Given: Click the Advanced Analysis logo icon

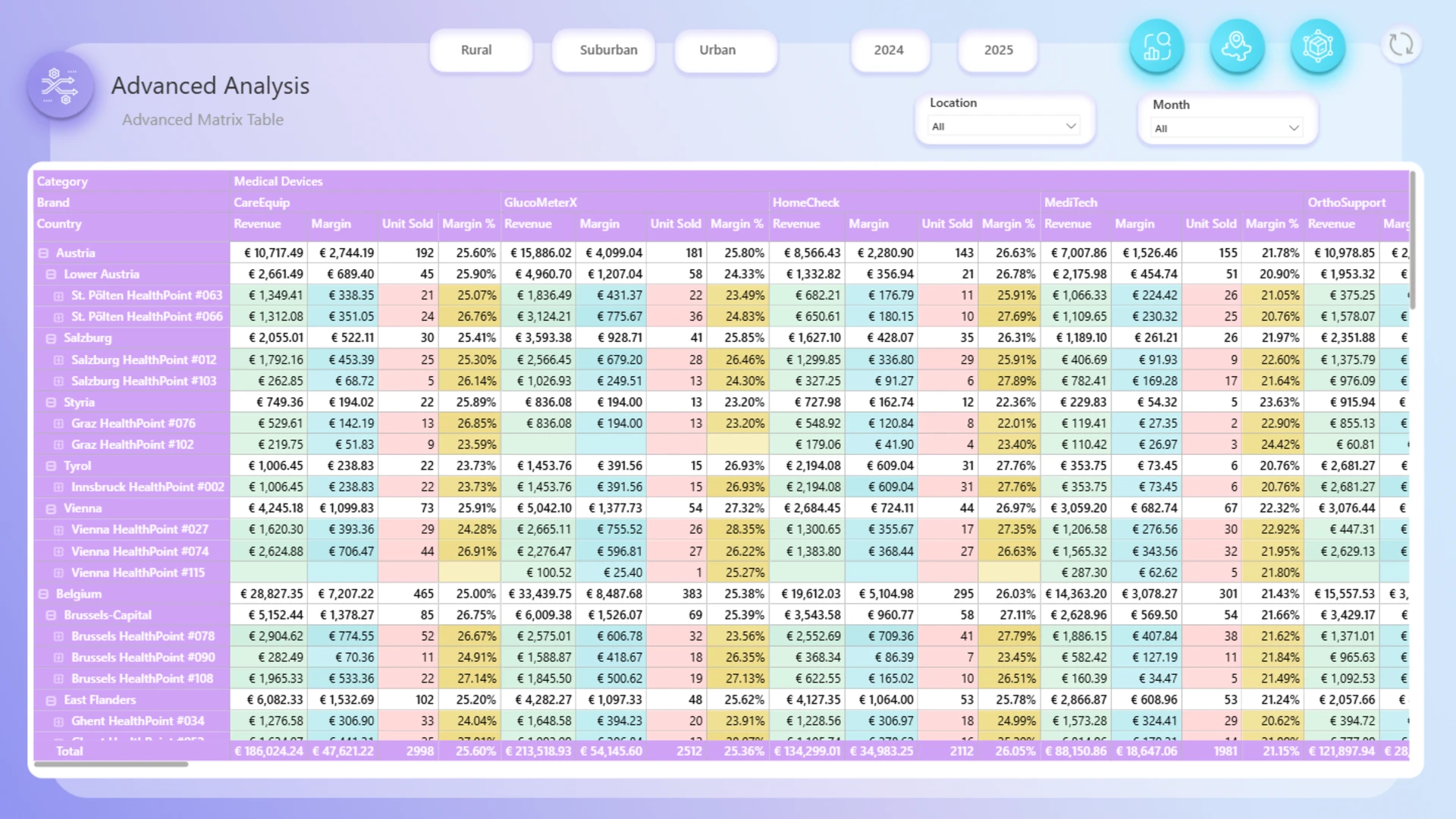Looking at the screenshot, I should pyautogui.click(x=61, y=85).
